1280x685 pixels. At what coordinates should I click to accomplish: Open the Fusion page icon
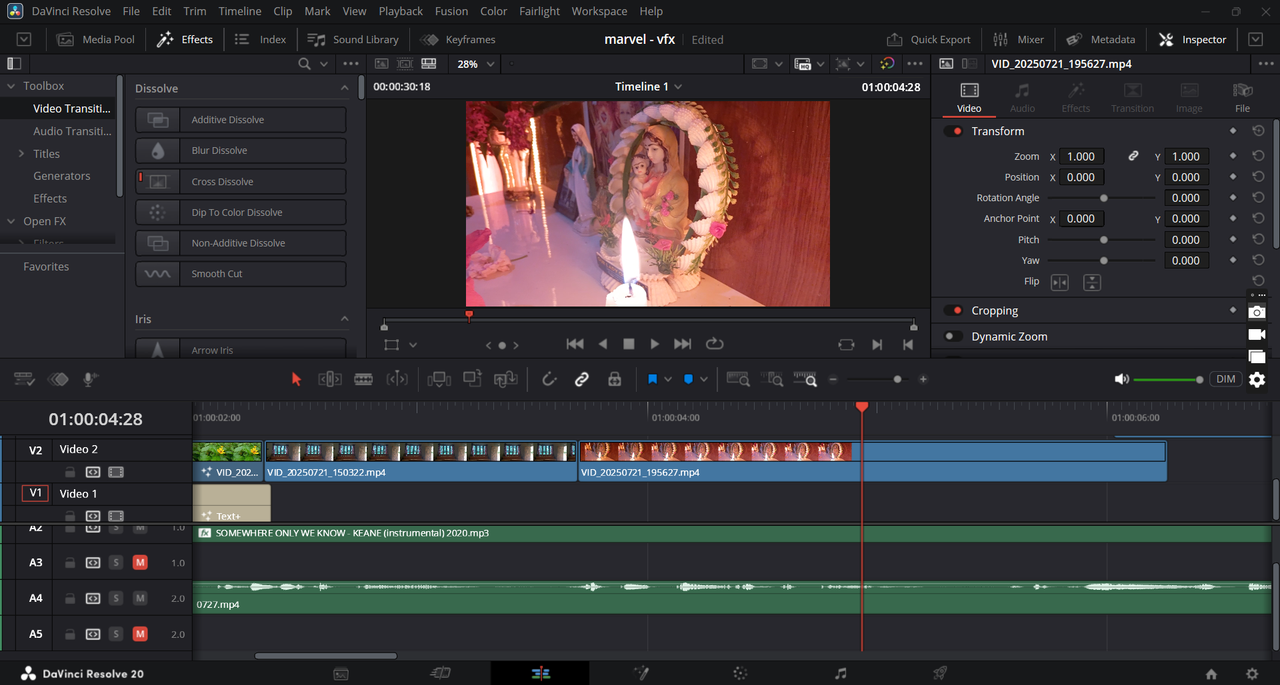[x=641, y=673]
